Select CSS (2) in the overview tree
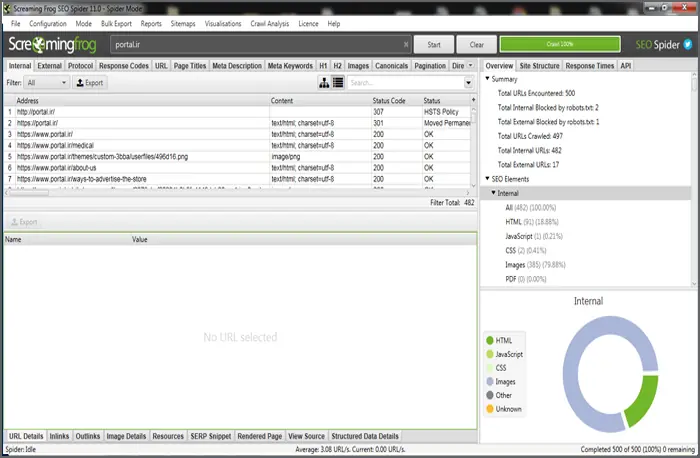This screenshot has width=700, height=458. (x=525, y=250)
